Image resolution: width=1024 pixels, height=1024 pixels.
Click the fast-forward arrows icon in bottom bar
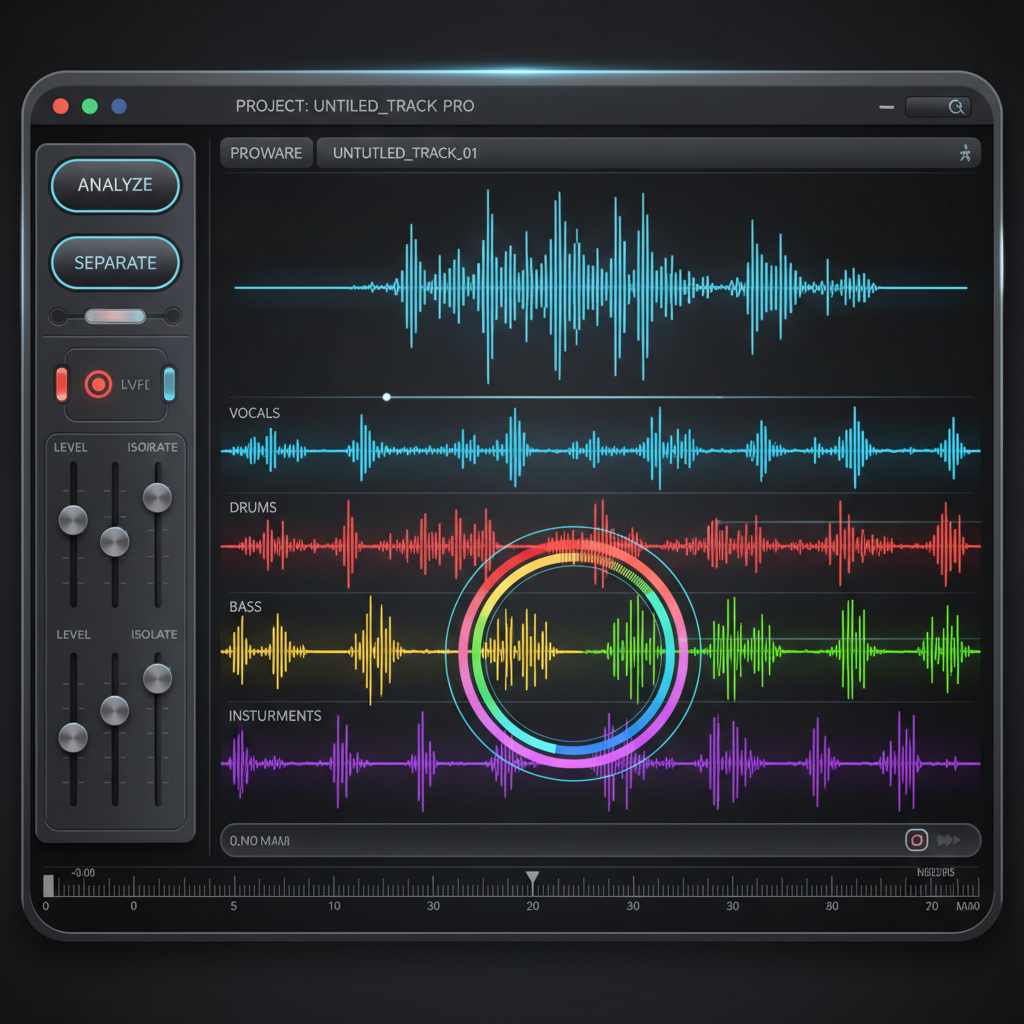[x=948, y=840]
